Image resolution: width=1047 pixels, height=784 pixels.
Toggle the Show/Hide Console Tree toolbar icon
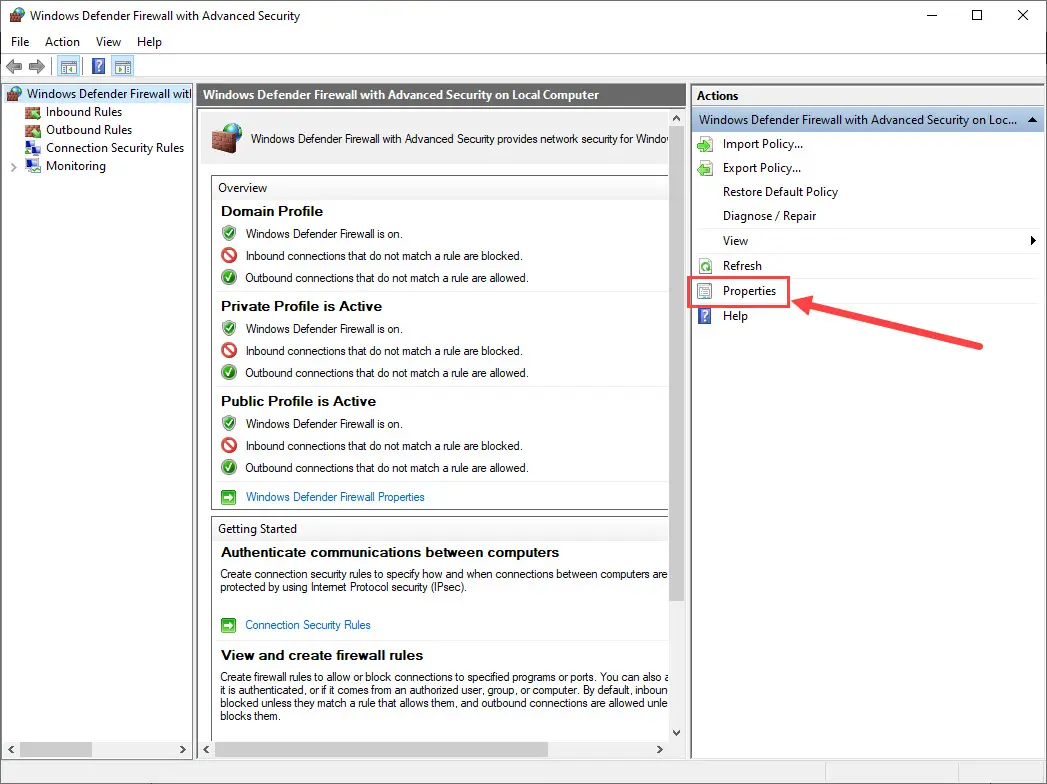(x=69, y=66)
